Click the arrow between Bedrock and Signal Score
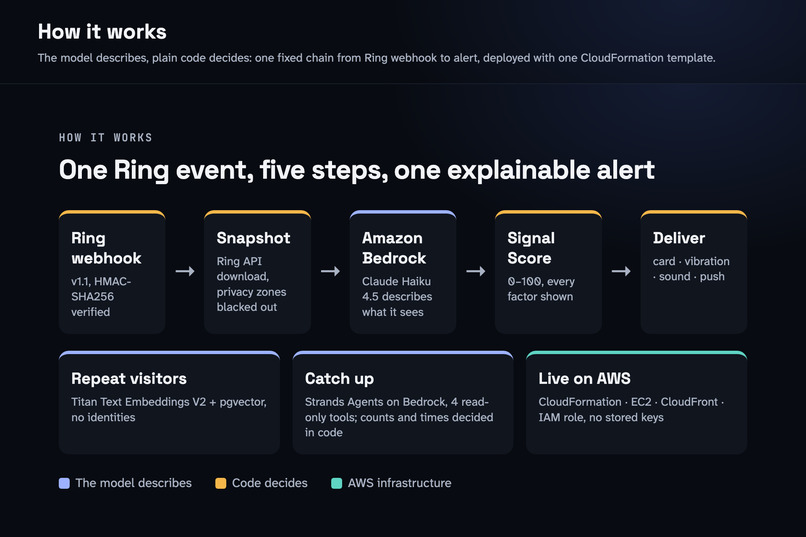The image size is (806, 537). 476,271
